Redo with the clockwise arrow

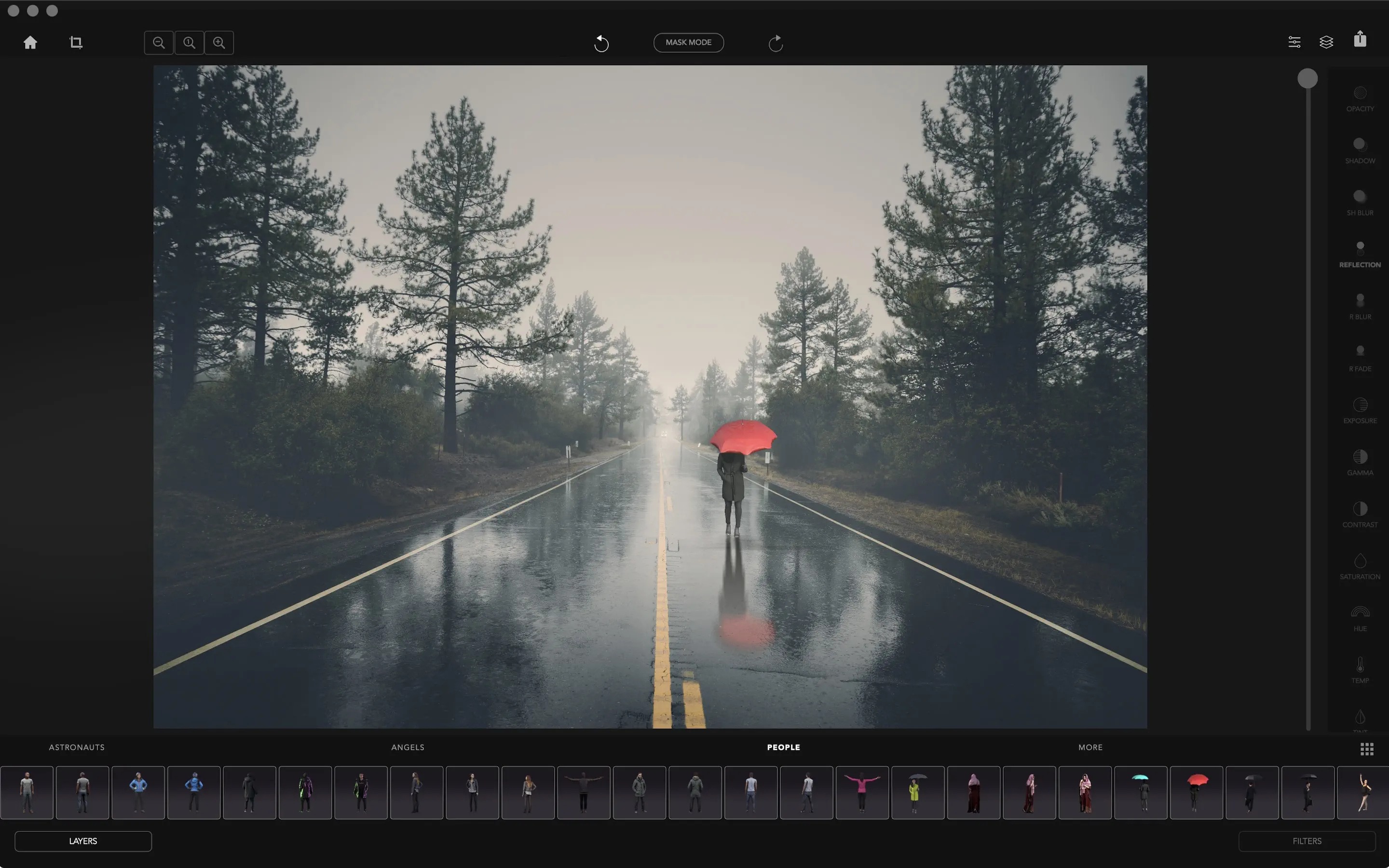(x=776, y=43)
